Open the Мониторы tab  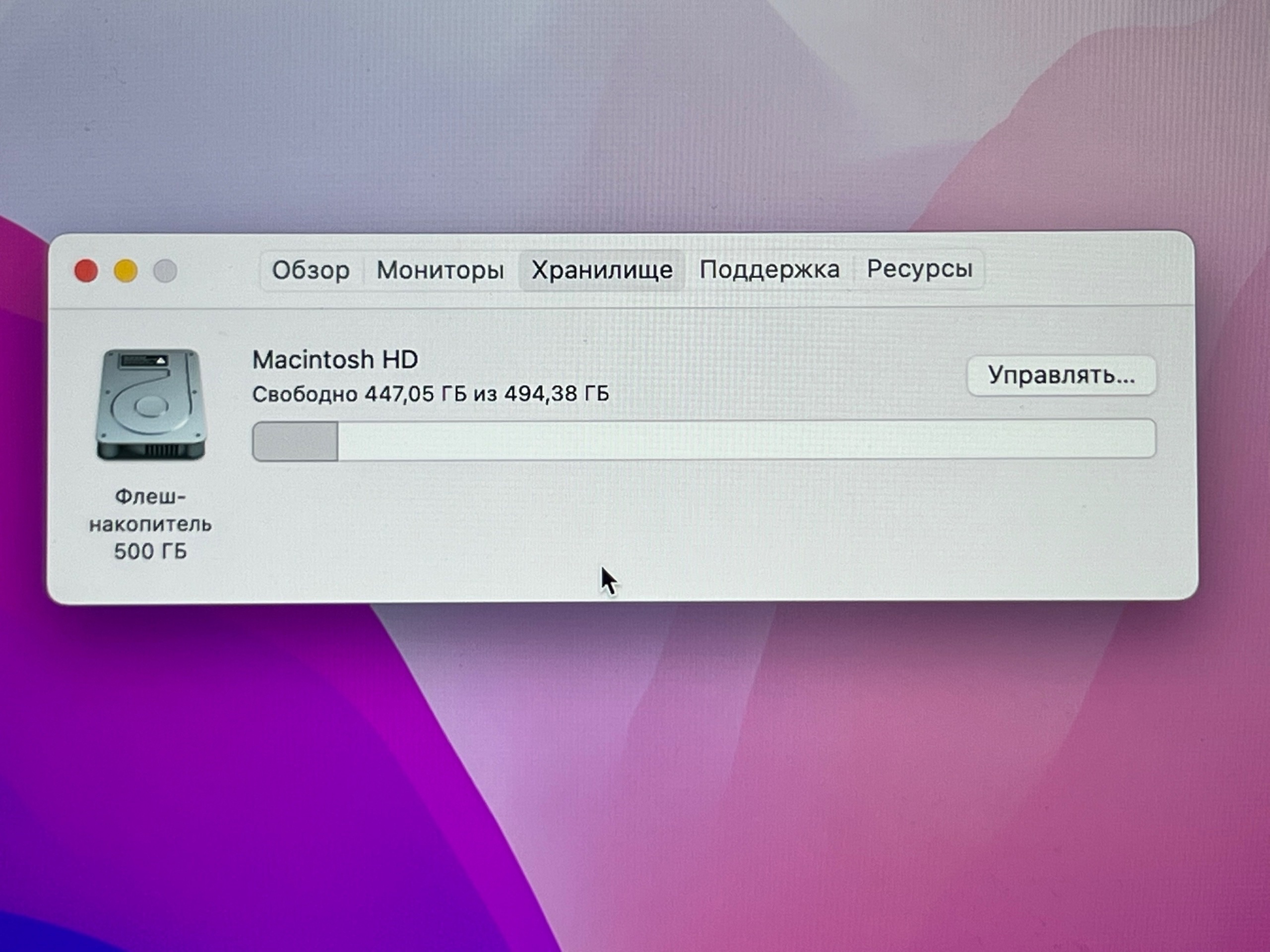(x=441, y=270)
